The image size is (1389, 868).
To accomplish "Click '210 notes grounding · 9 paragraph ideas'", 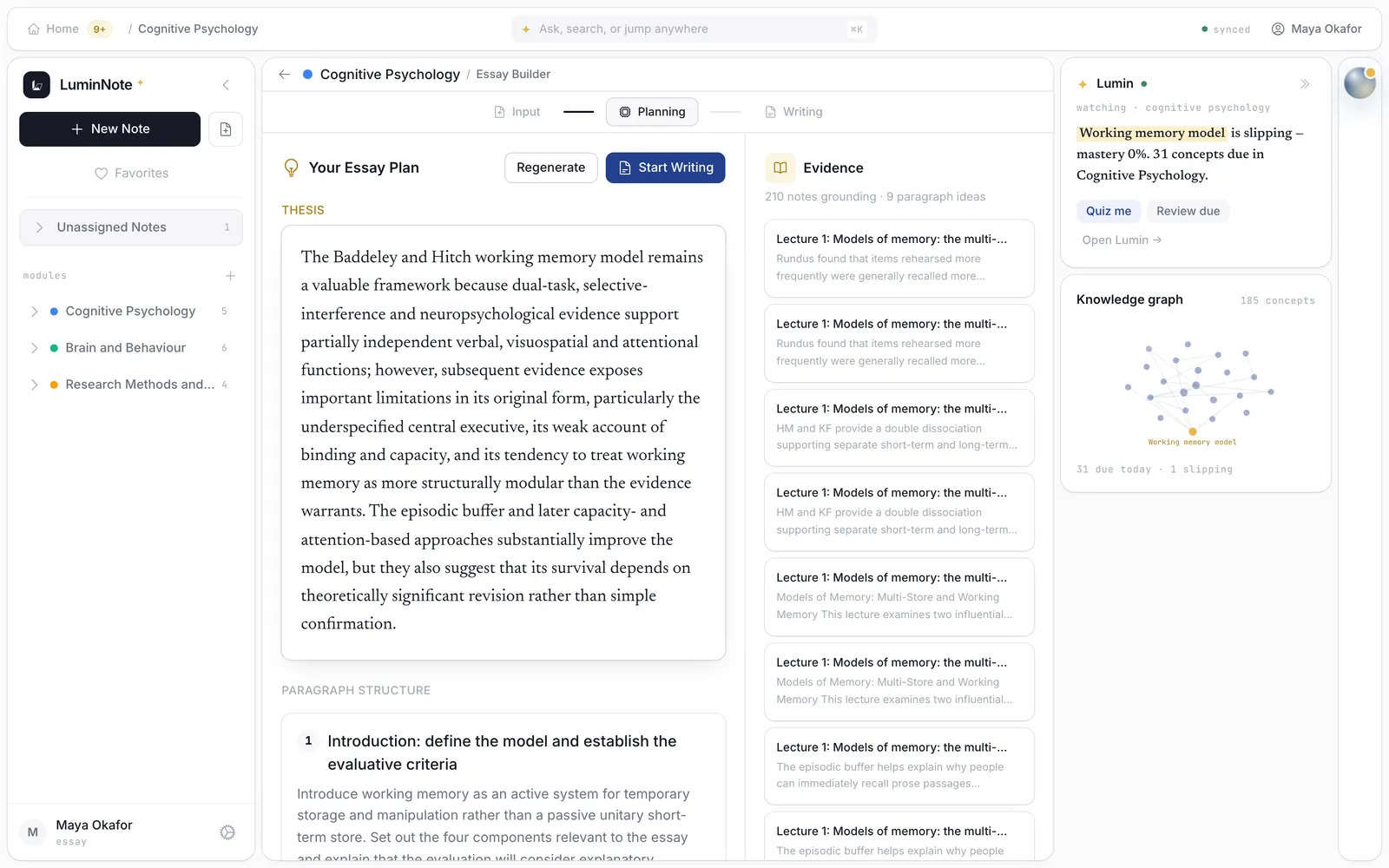I will (875, 197).
